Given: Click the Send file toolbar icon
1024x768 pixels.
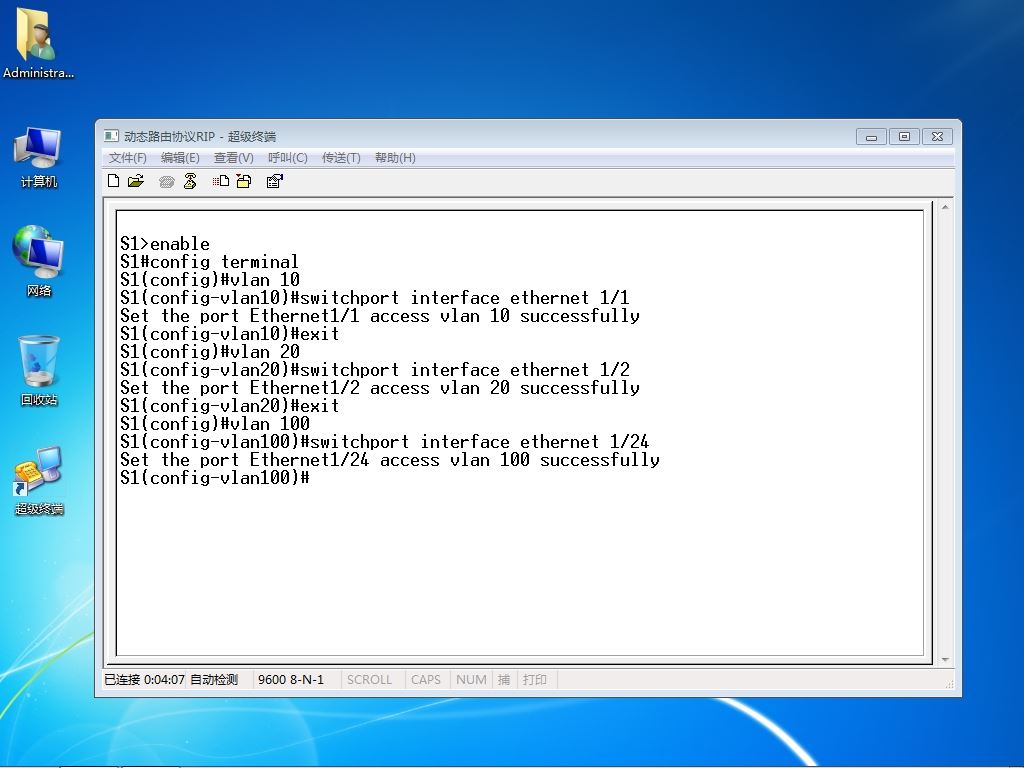Looking at the screenshot, I should click(x=221, y=181).
